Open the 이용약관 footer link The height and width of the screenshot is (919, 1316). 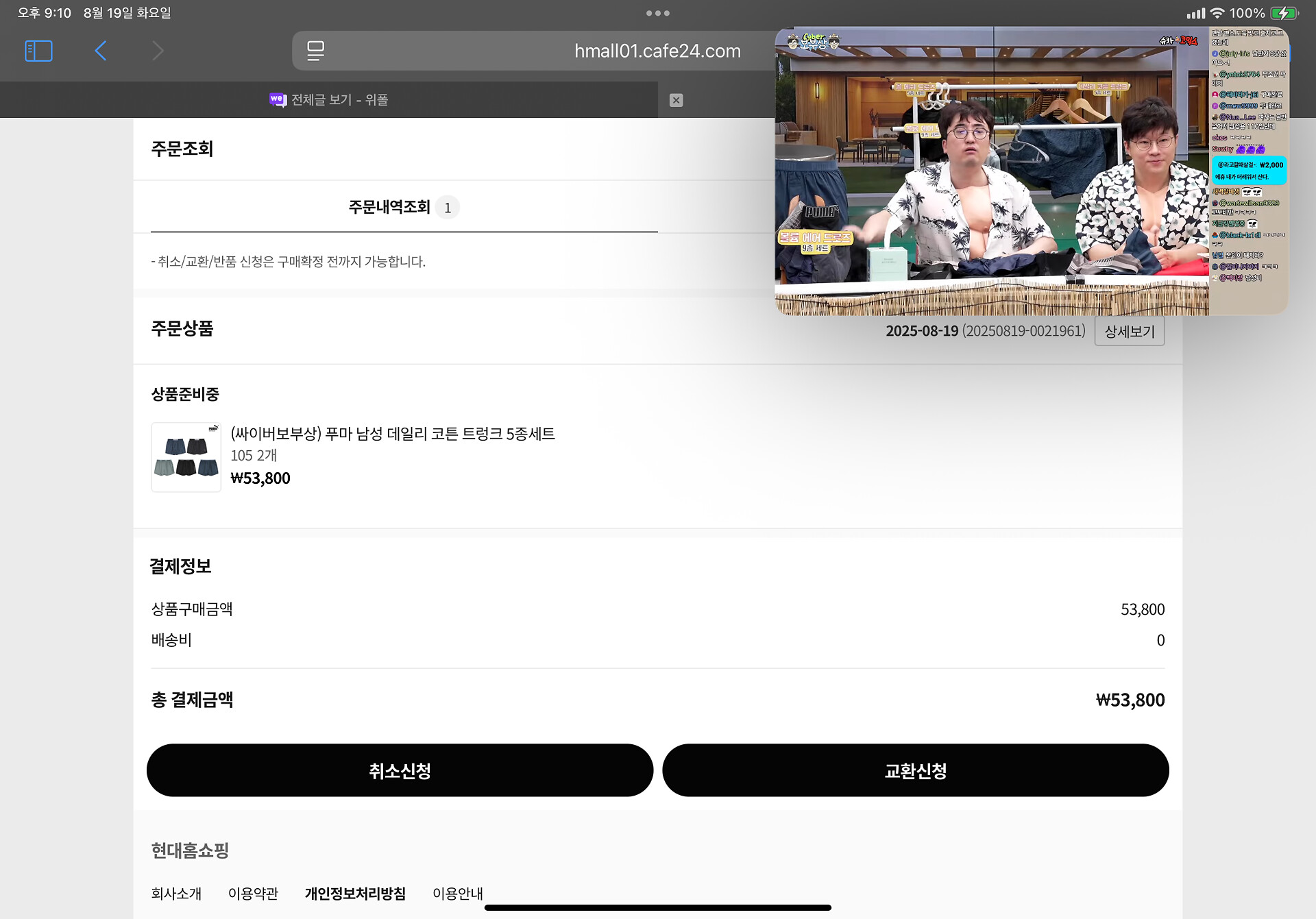pyautogui.click(x=253, y=894)
